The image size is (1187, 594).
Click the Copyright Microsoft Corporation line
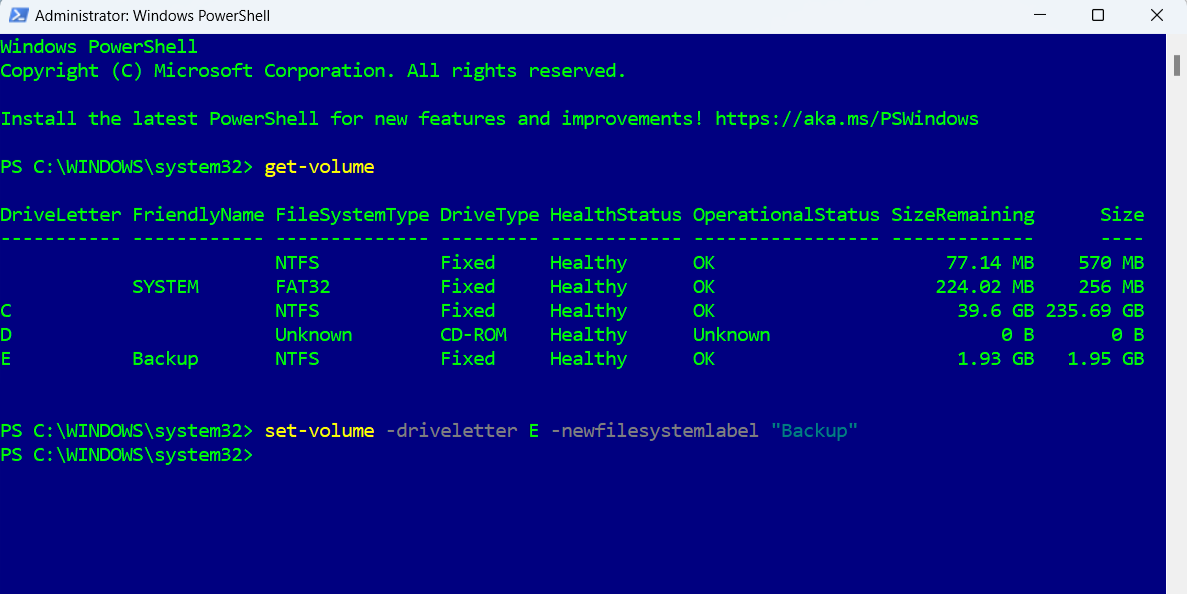[x=313, y=71]
